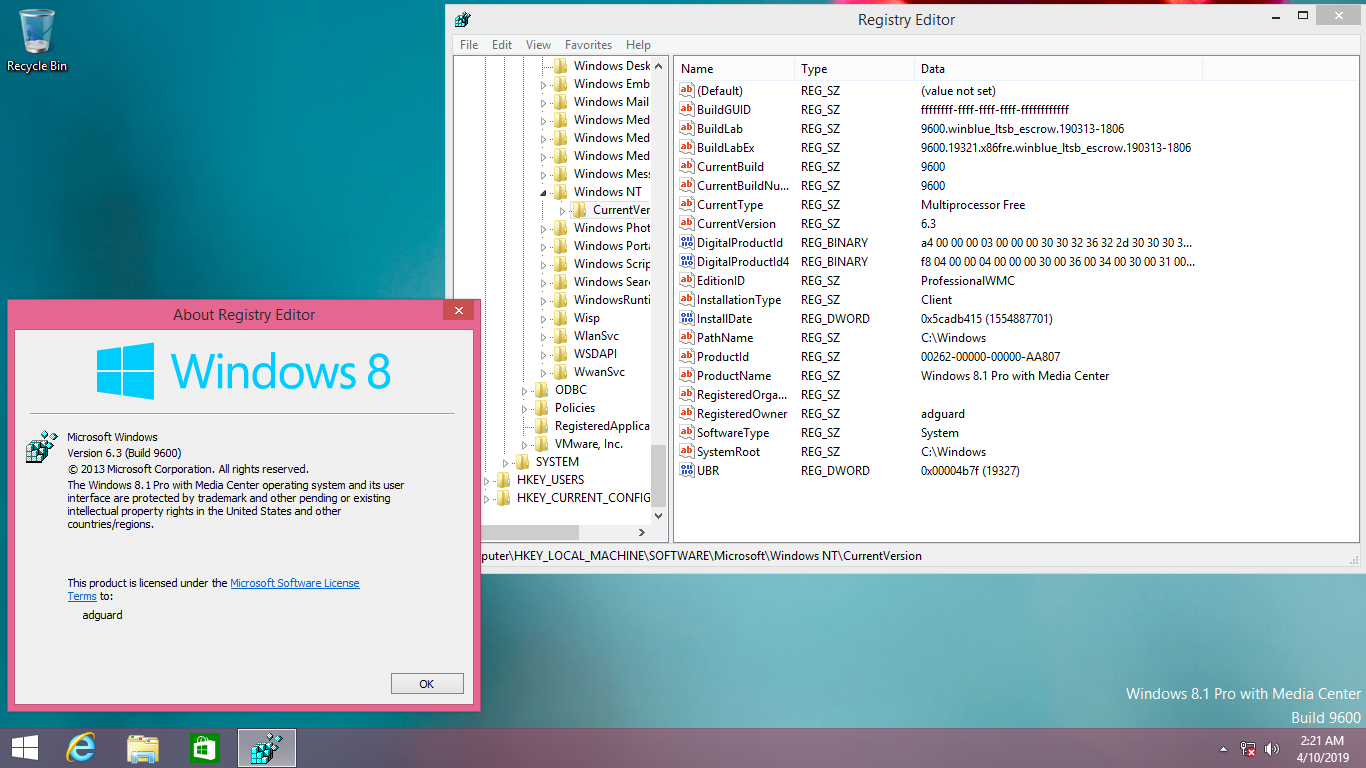This screenshot has height=768, width=1366.
Task: Click the volume speaker tray icon
Action: pos(1272,748)
